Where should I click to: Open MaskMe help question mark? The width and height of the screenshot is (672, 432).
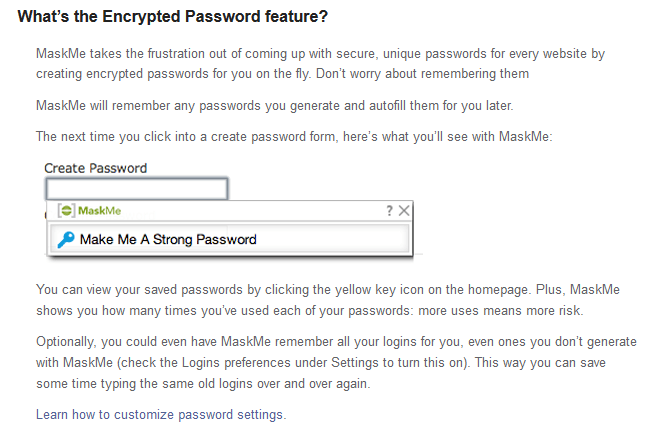pyautogui.click(x=389, y=211)
